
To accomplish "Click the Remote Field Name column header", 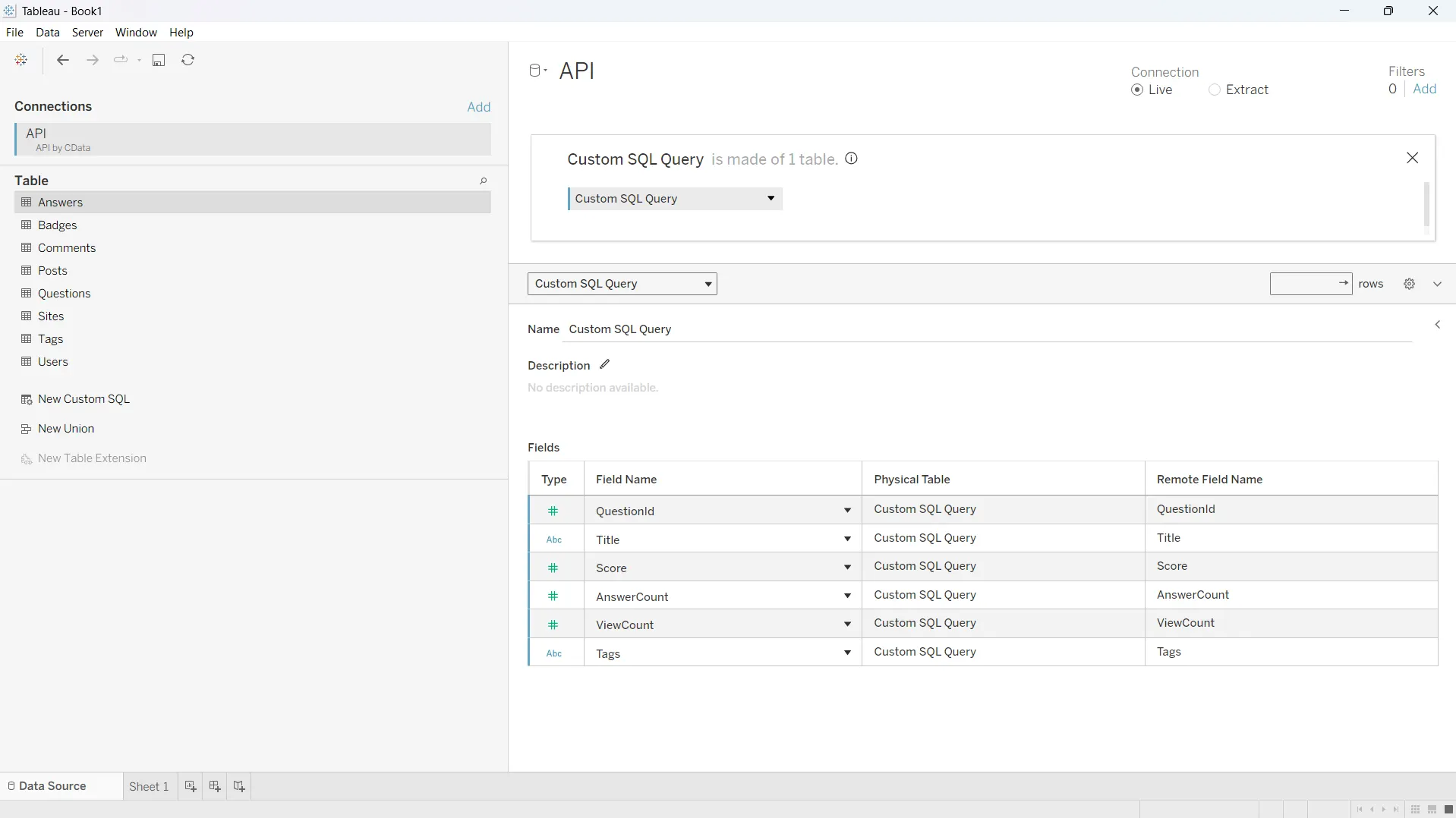I will [1291, 480].
